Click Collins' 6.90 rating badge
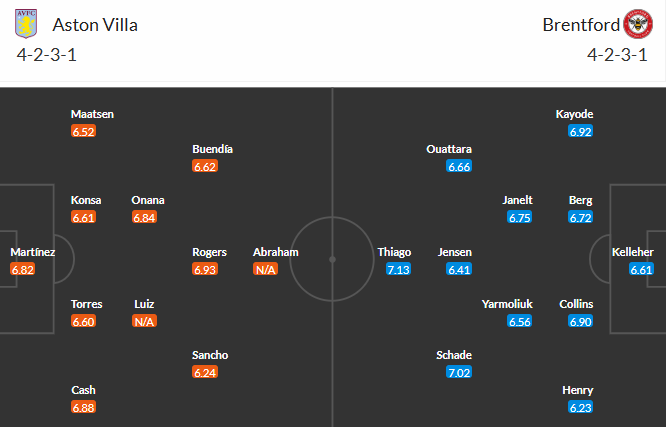The image size is (666, 427). (580, 322)
